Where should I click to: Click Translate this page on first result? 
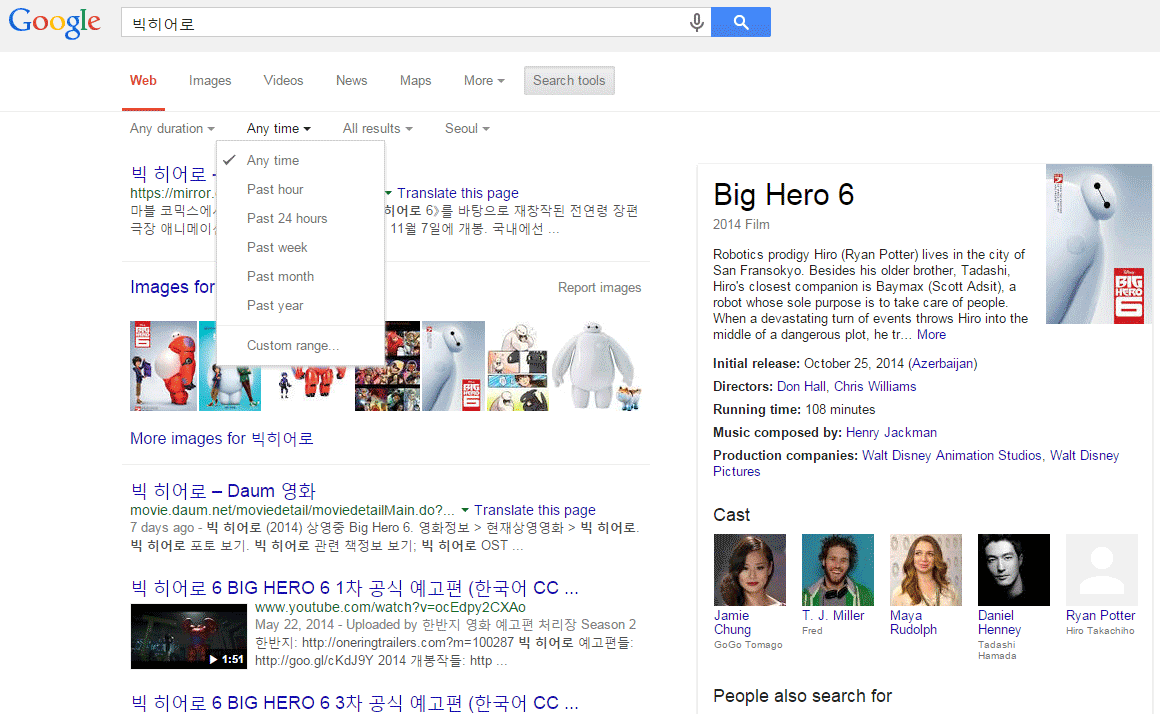[457, 193]
